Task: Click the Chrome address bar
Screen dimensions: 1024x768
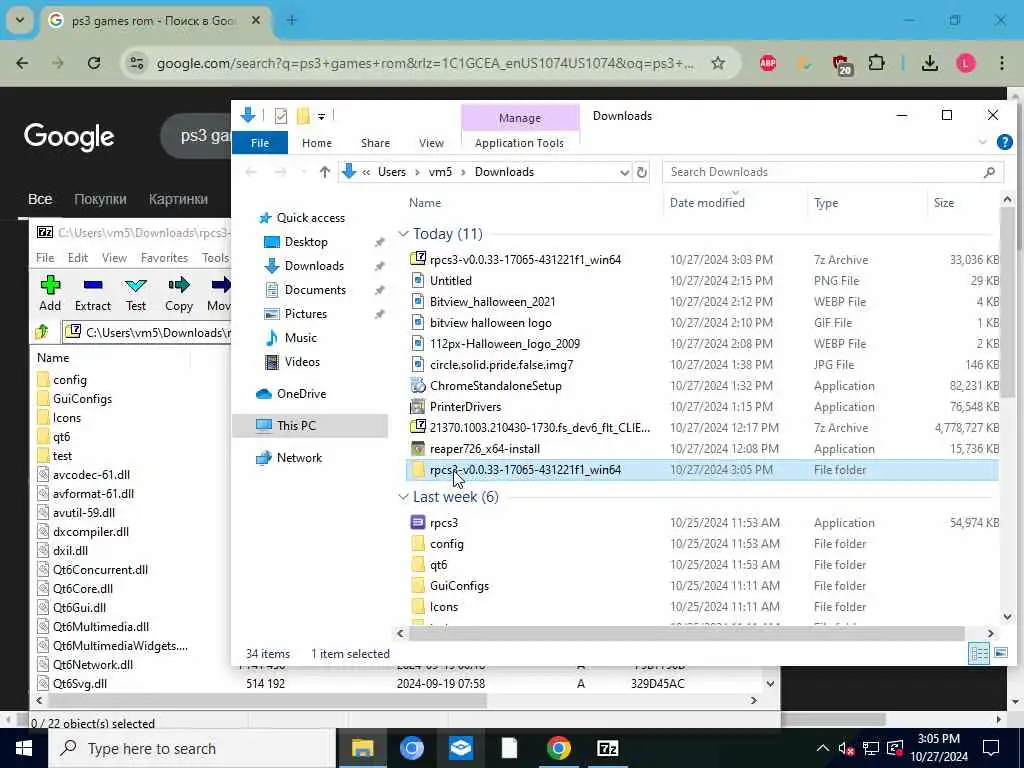Action: click(x=424, y=63)
